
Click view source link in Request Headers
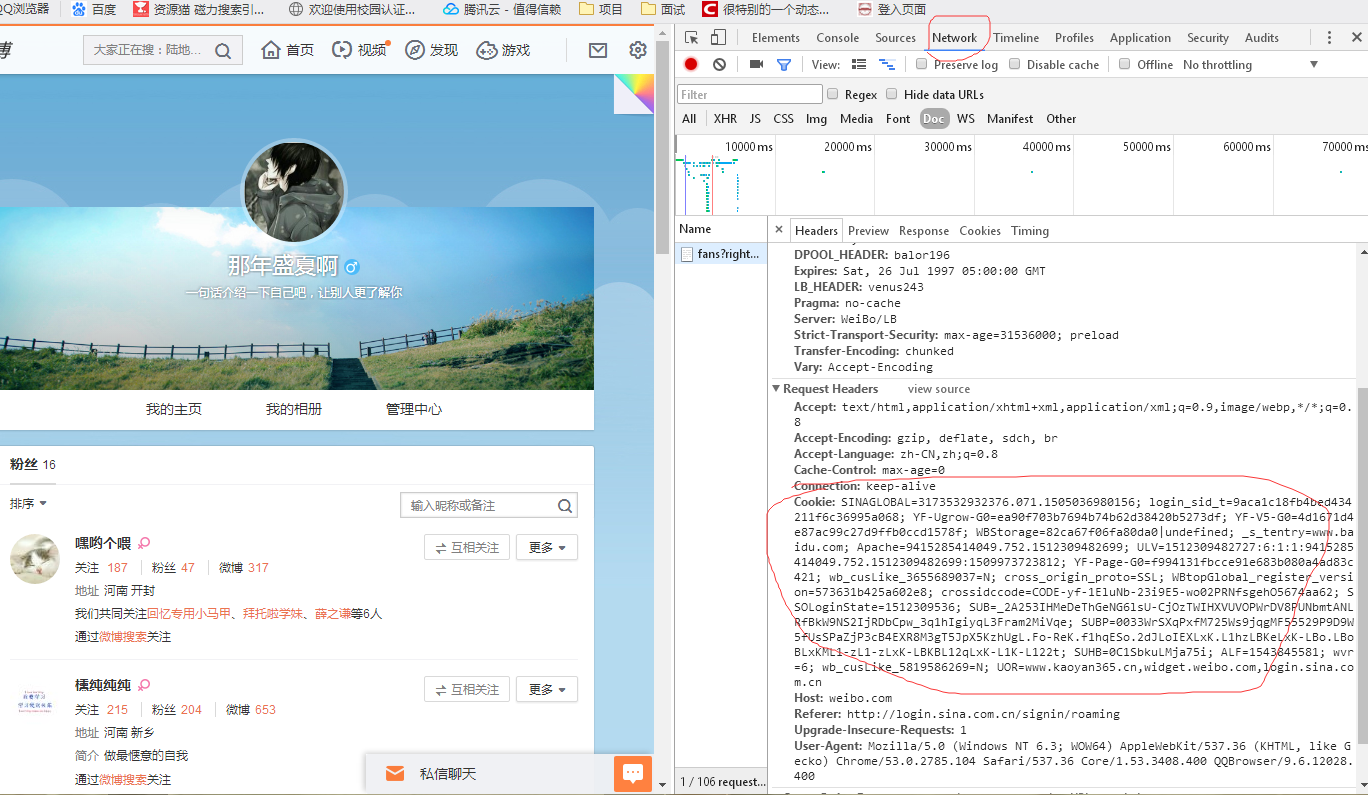[939, 389]
